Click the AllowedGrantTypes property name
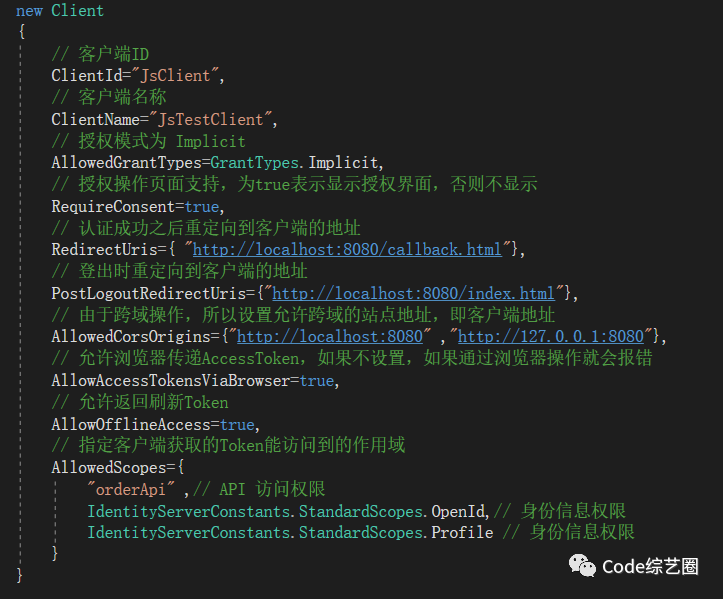The height and width of the screenshot is (599, 723). pyautogui.click(x=127, y=163)
